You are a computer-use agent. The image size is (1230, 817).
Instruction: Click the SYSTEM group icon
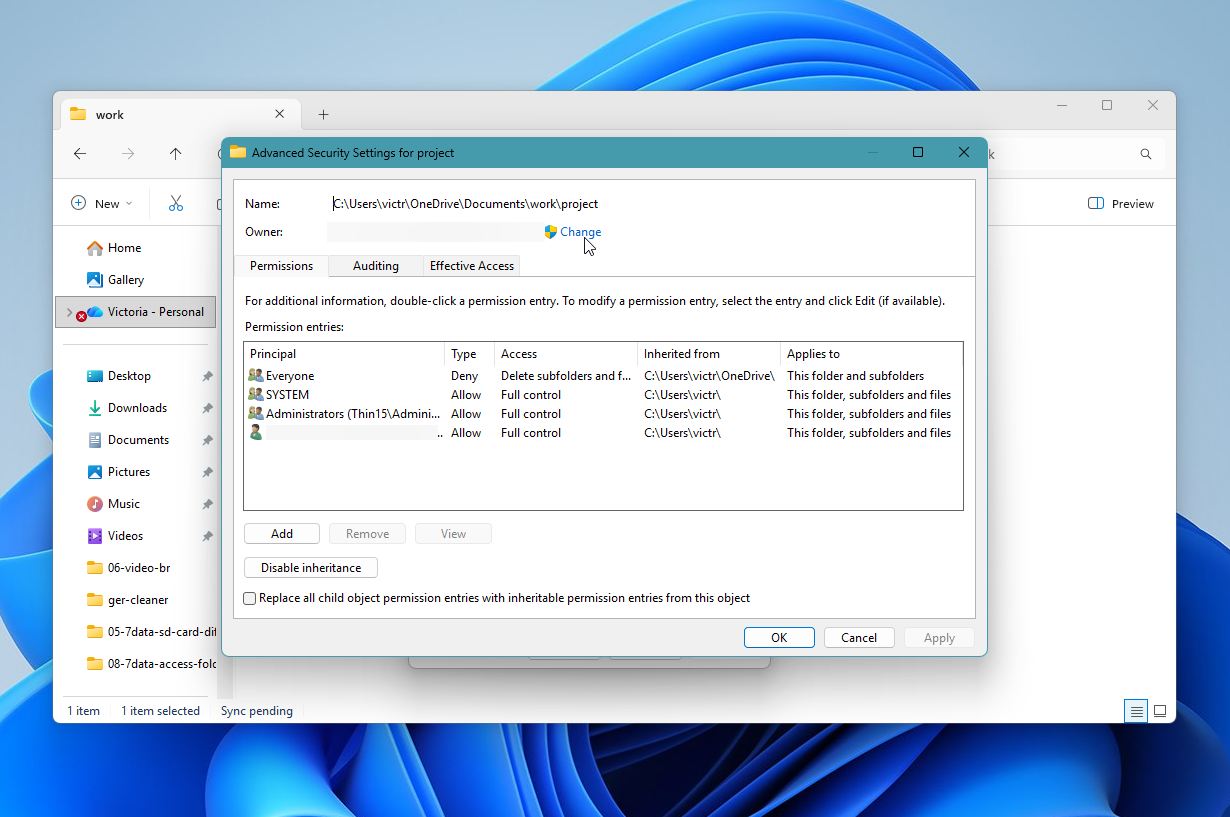(x=256, y=395)
